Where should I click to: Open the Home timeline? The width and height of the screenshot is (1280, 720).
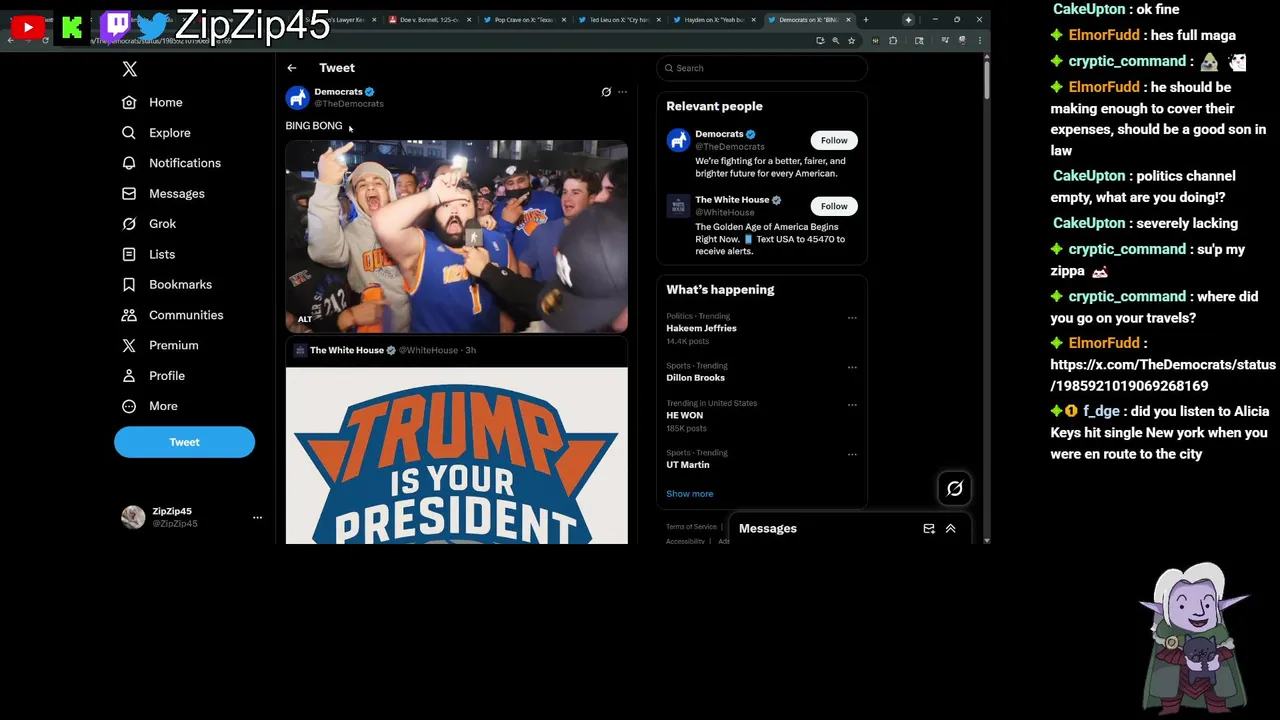click(153, 102)
